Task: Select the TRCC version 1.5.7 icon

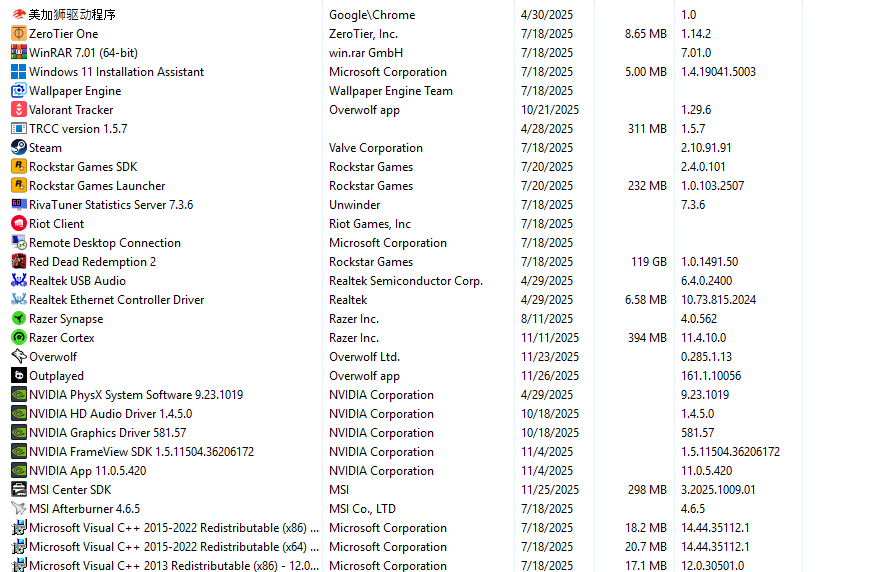Action: 19,129
